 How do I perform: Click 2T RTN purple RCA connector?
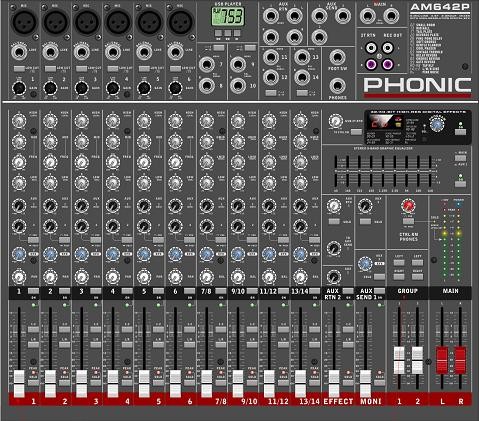click(371, 64)
